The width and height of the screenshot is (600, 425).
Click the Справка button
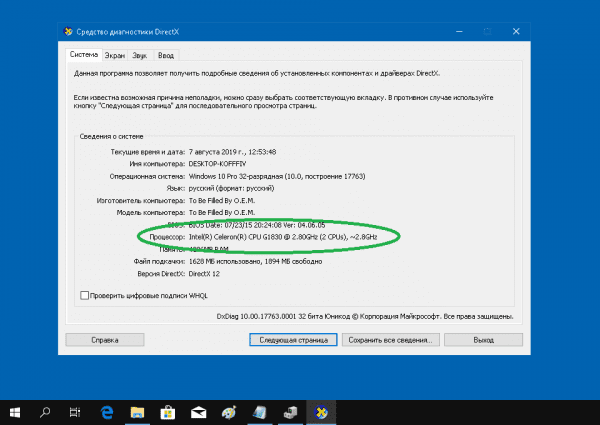[x=105, y=340]
